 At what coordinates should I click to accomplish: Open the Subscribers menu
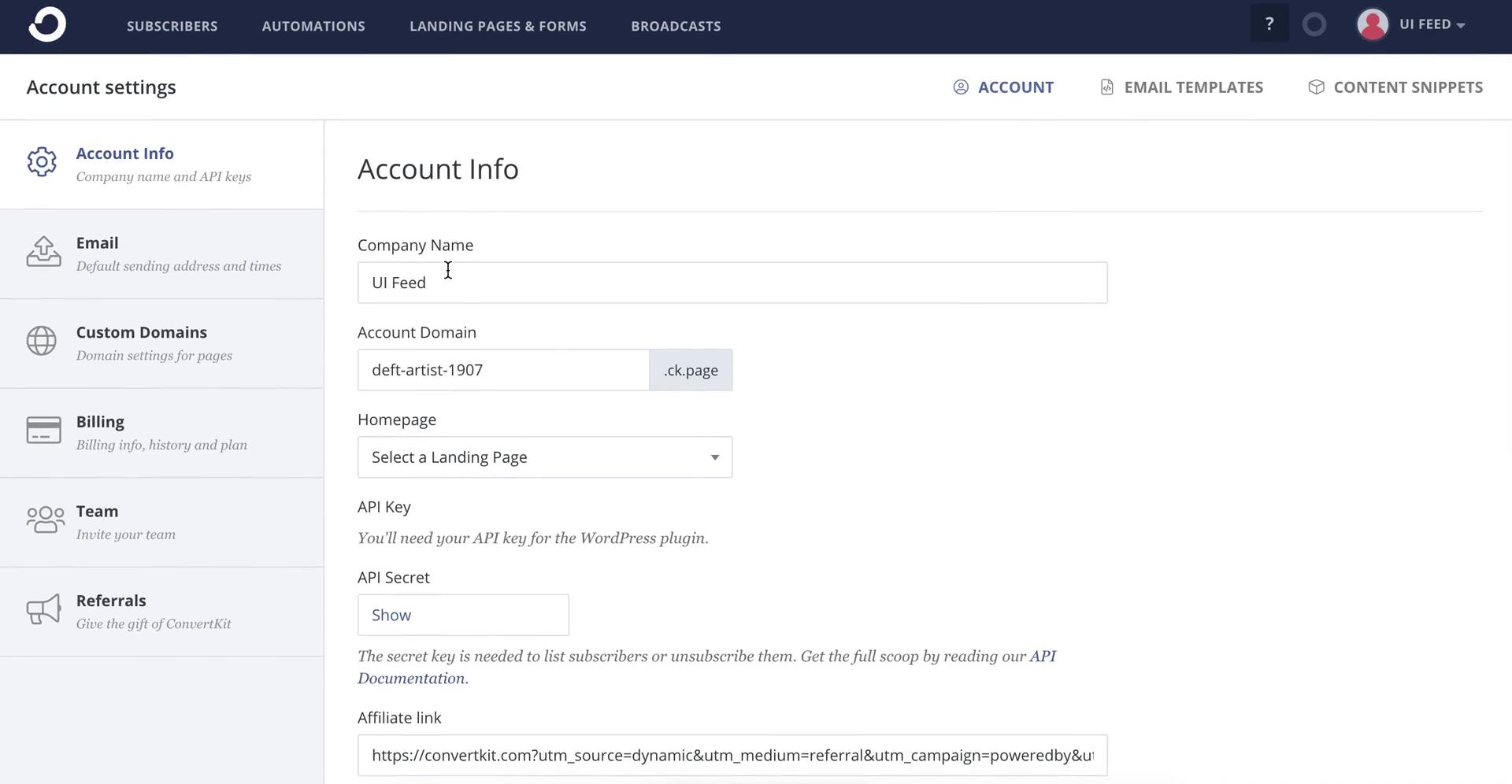pyautogui.click(x=172, y=26)
